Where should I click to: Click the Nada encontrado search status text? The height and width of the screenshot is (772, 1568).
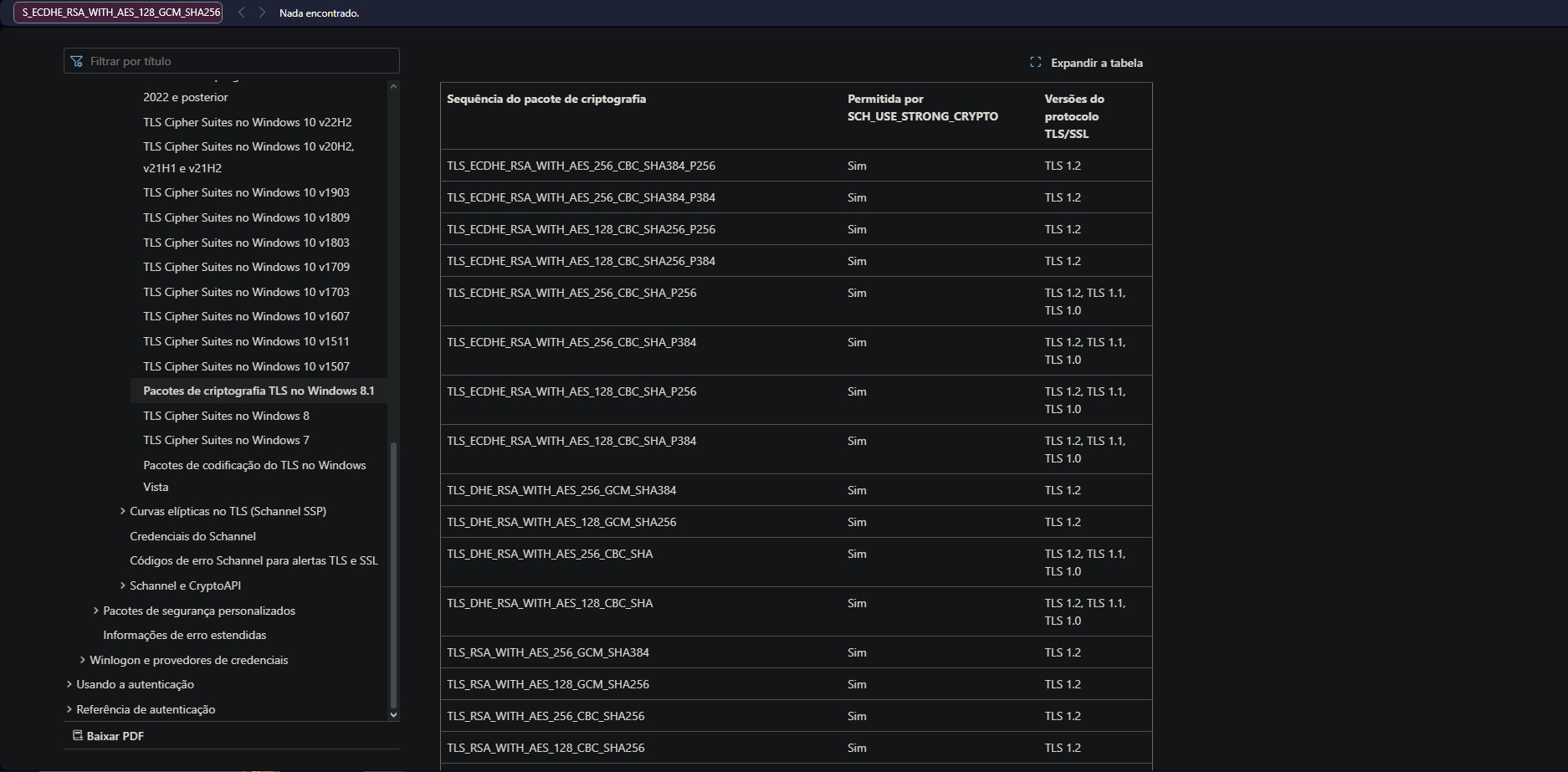point(319,13)
